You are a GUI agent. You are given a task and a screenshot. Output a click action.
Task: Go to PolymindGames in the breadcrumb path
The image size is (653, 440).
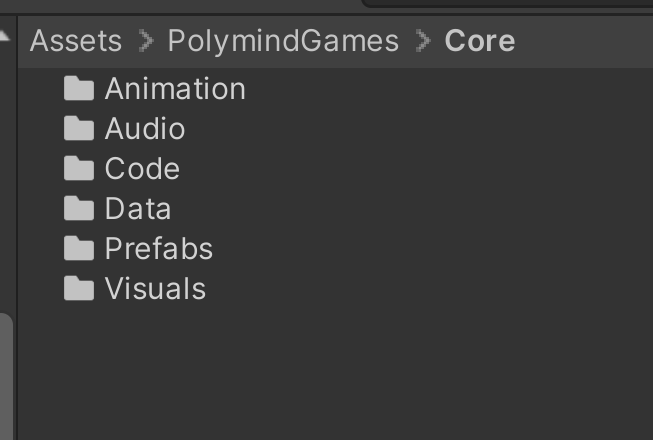(283, 41)
